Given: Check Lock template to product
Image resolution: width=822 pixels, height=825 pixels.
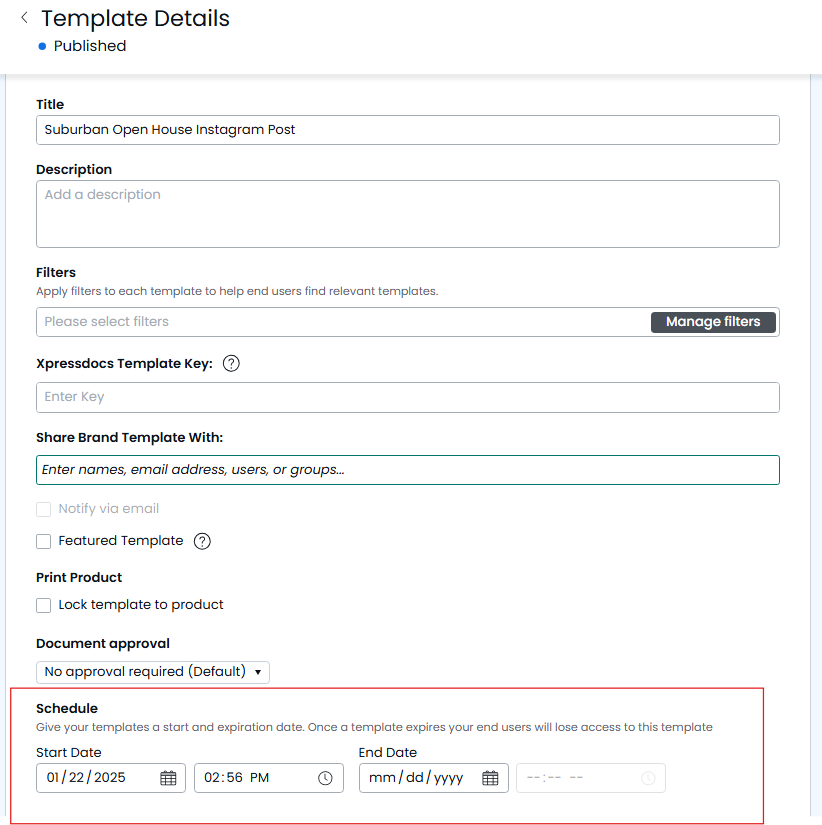Looking at the screenshot, I should (x=44, y=605).
